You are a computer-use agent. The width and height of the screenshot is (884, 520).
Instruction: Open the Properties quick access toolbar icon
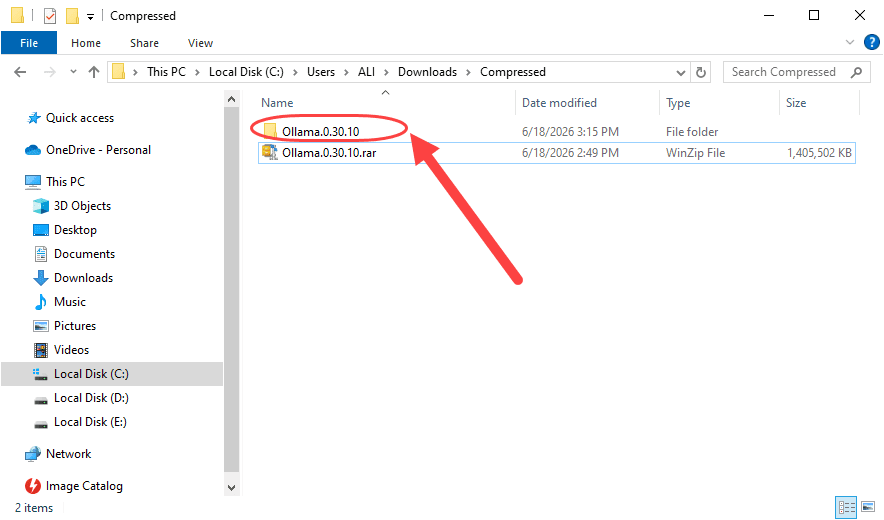(x=50, y=16)
